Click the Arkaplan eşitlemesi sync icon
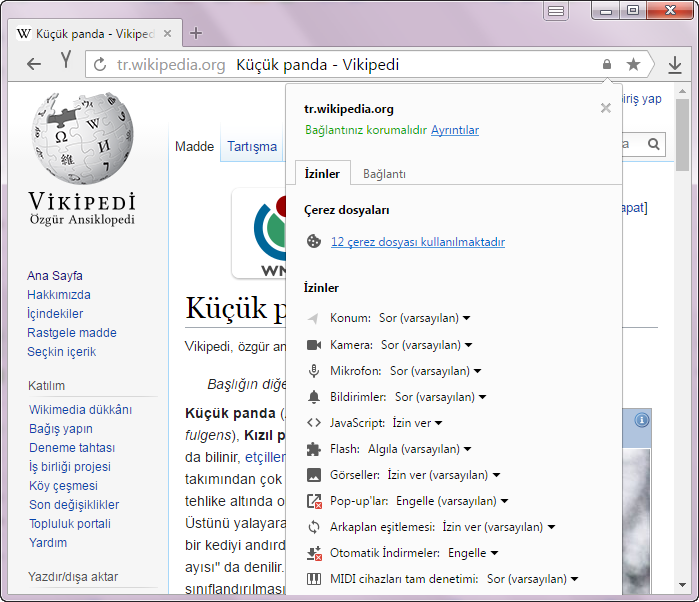 click(314, 527)
